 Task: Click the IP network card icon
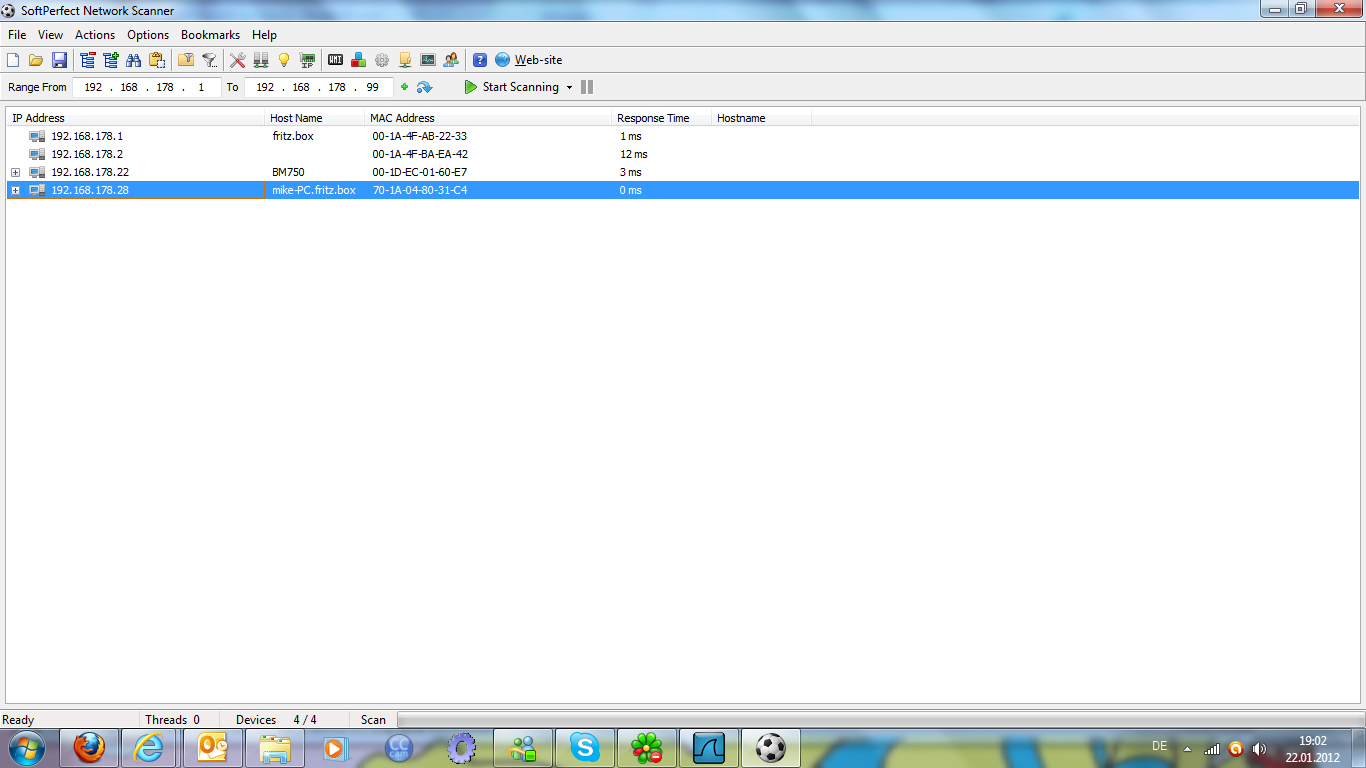(x=307, y=60)
